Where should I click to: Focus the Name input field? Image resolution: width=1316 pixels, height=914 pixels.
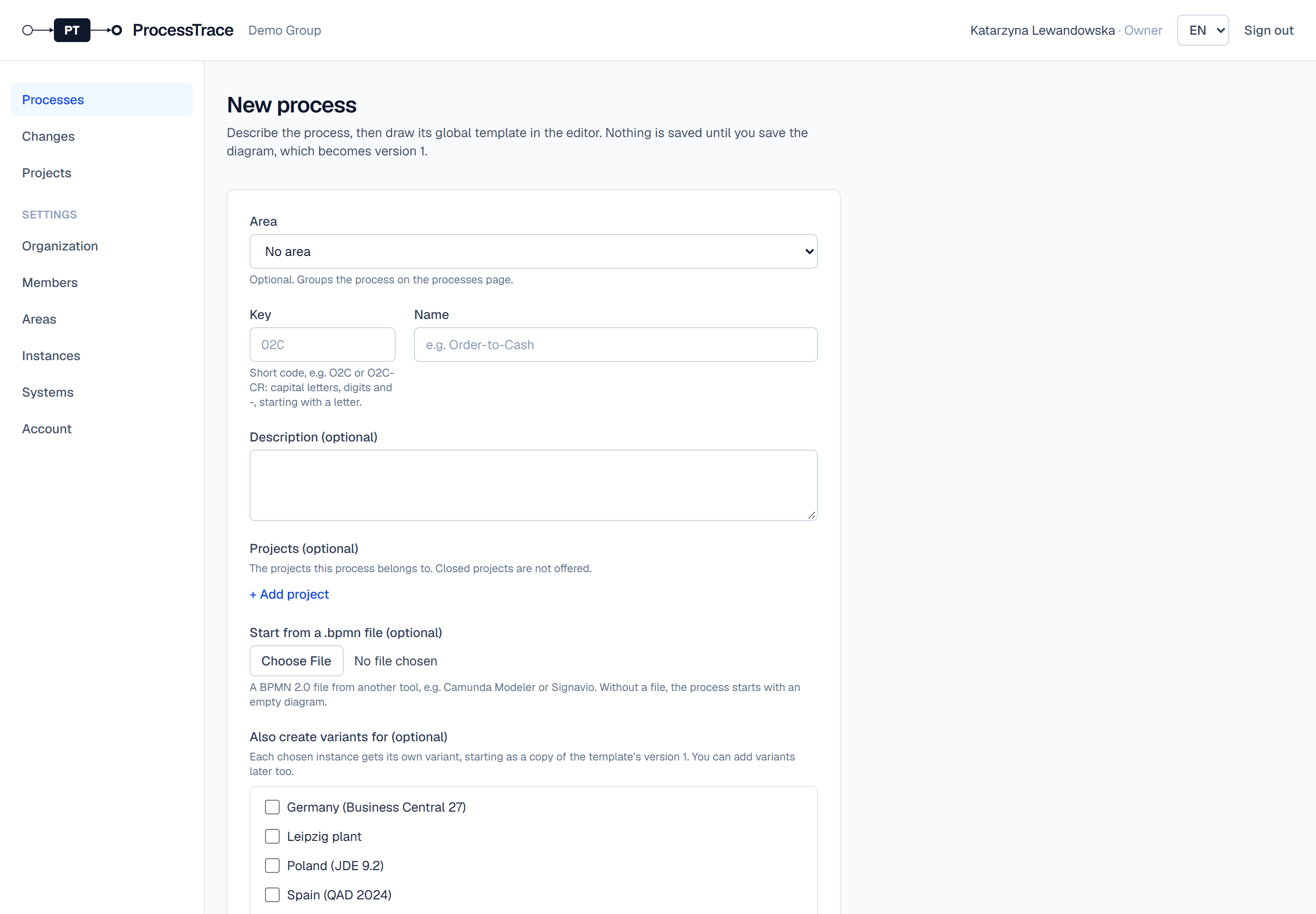click(x=616, y=345)
